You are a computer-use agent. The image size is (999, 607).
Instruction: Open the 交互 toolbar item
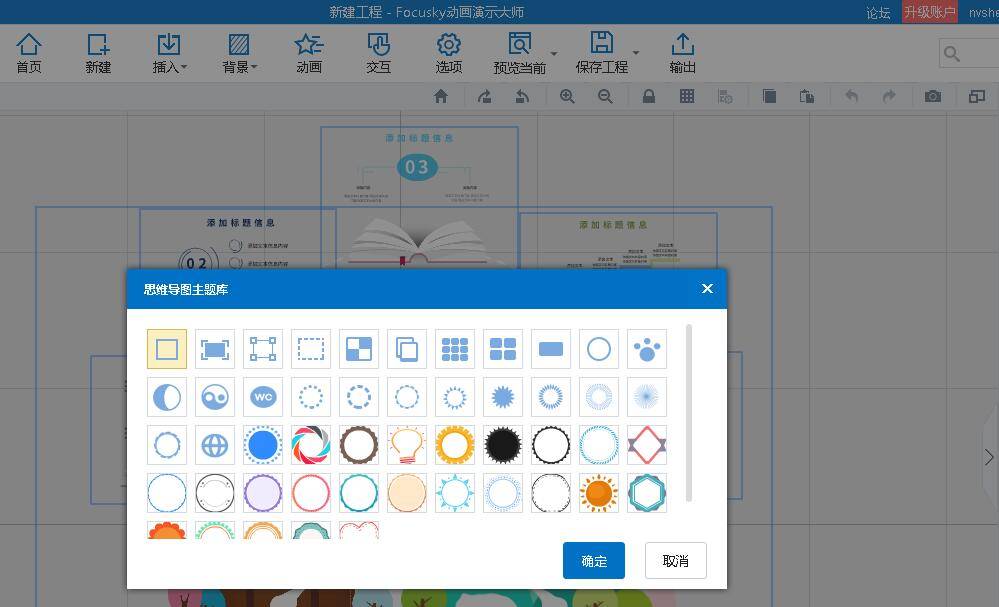pos(378,54)
